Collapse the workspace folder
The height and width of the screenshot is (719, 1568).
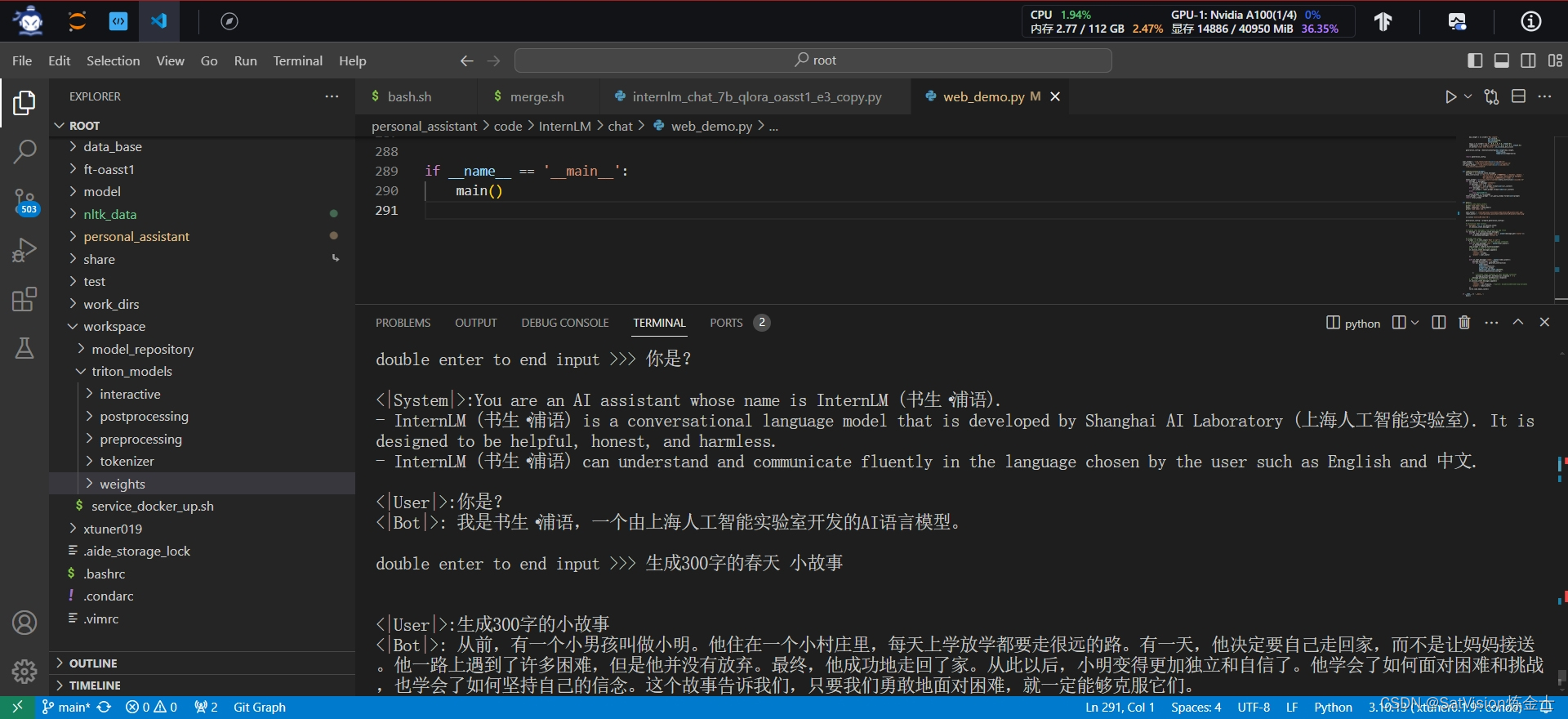203,327
